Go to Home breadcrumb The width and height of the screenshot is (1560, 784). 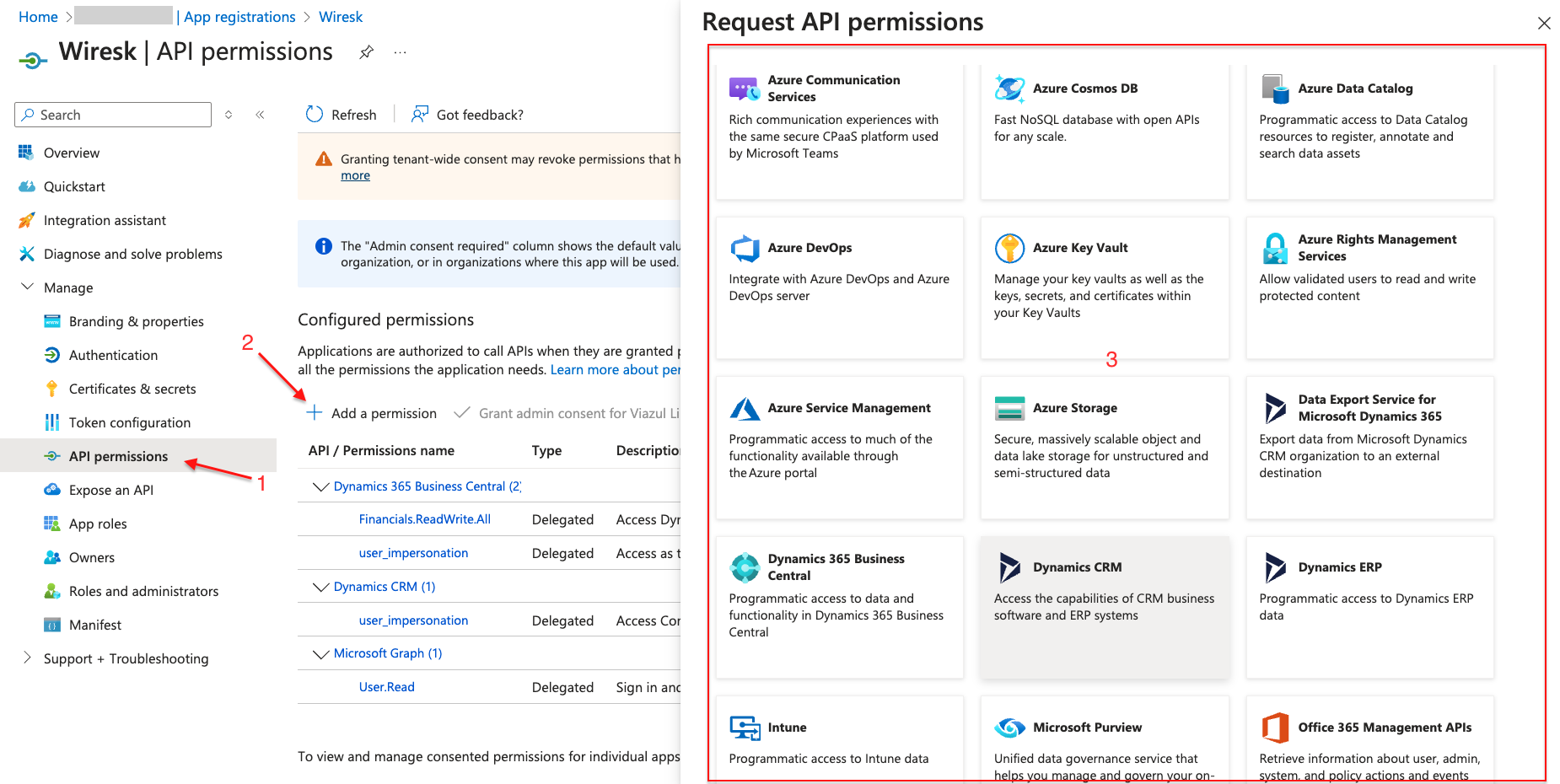(38, 17)
